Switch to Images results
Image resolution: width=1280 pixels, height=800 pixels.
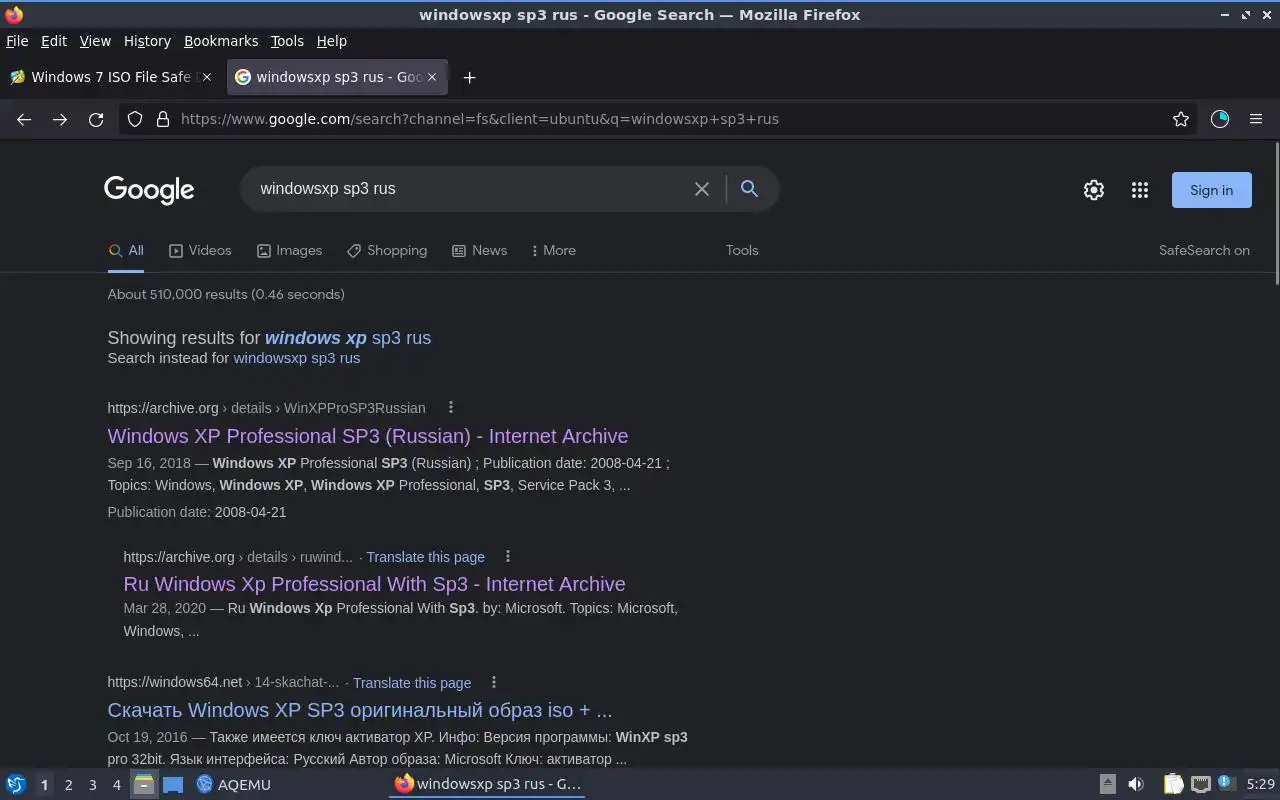pos(289,251)
